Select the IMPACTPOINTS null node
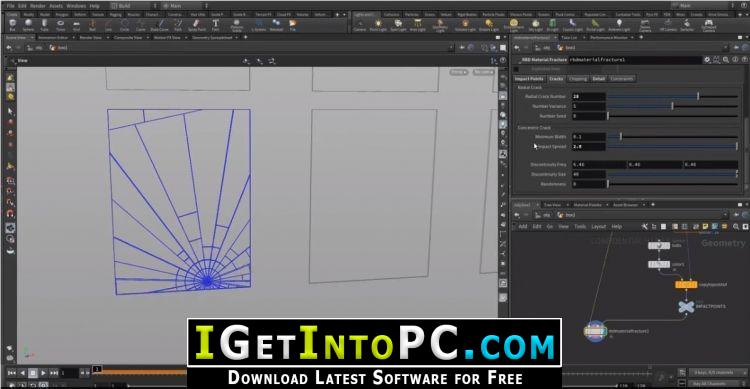The height and width of the screenshot is (389, 750). [686, 307]
